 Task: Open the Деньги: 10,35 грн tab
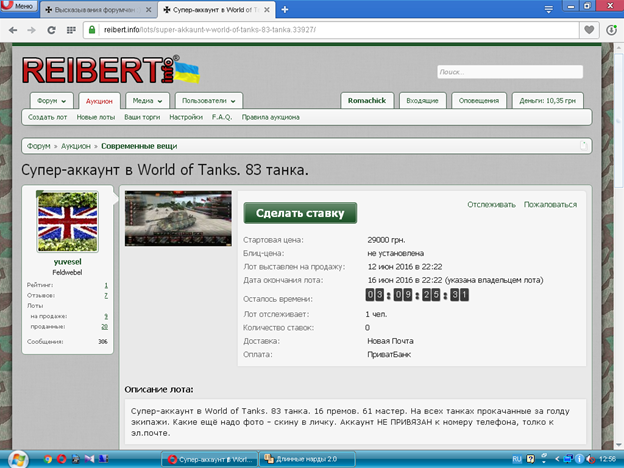point(548,101)
